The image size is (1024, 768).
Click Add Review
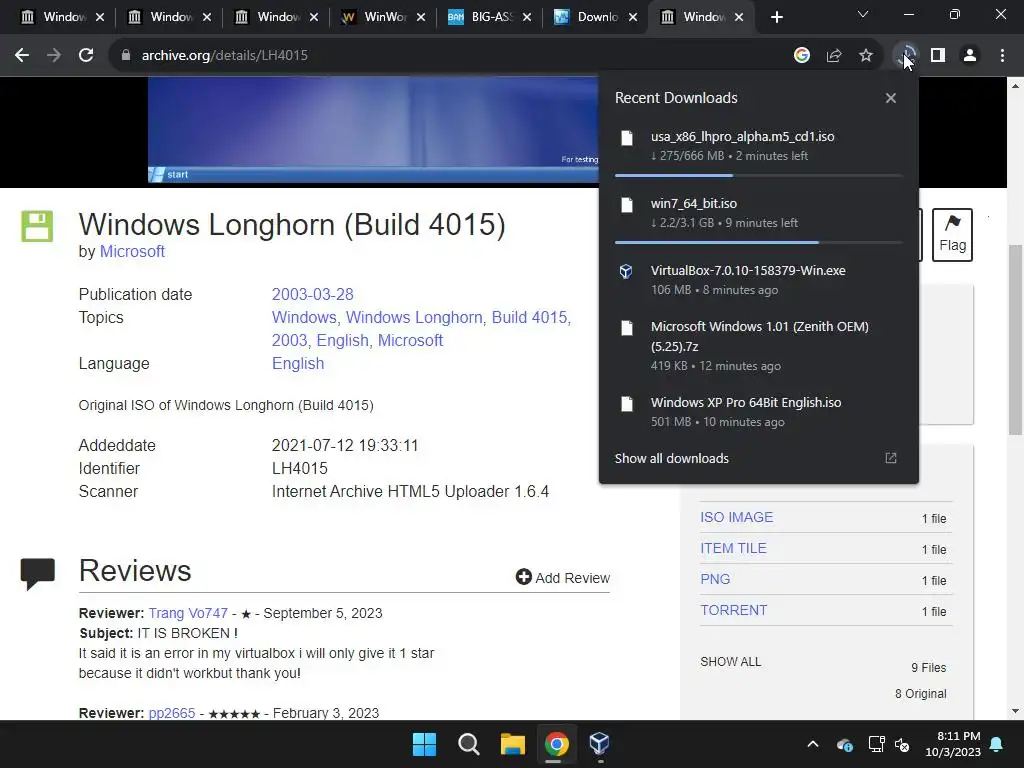click(x=563, y=577)
